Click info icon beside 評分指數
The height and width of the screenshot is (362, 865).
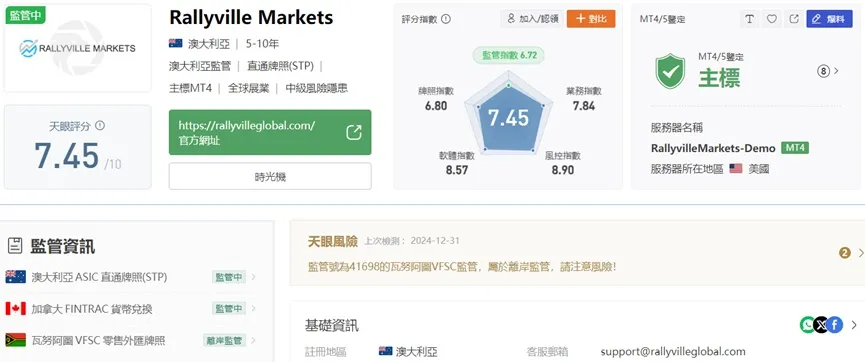pyautogui.click(x=446, y=19)
